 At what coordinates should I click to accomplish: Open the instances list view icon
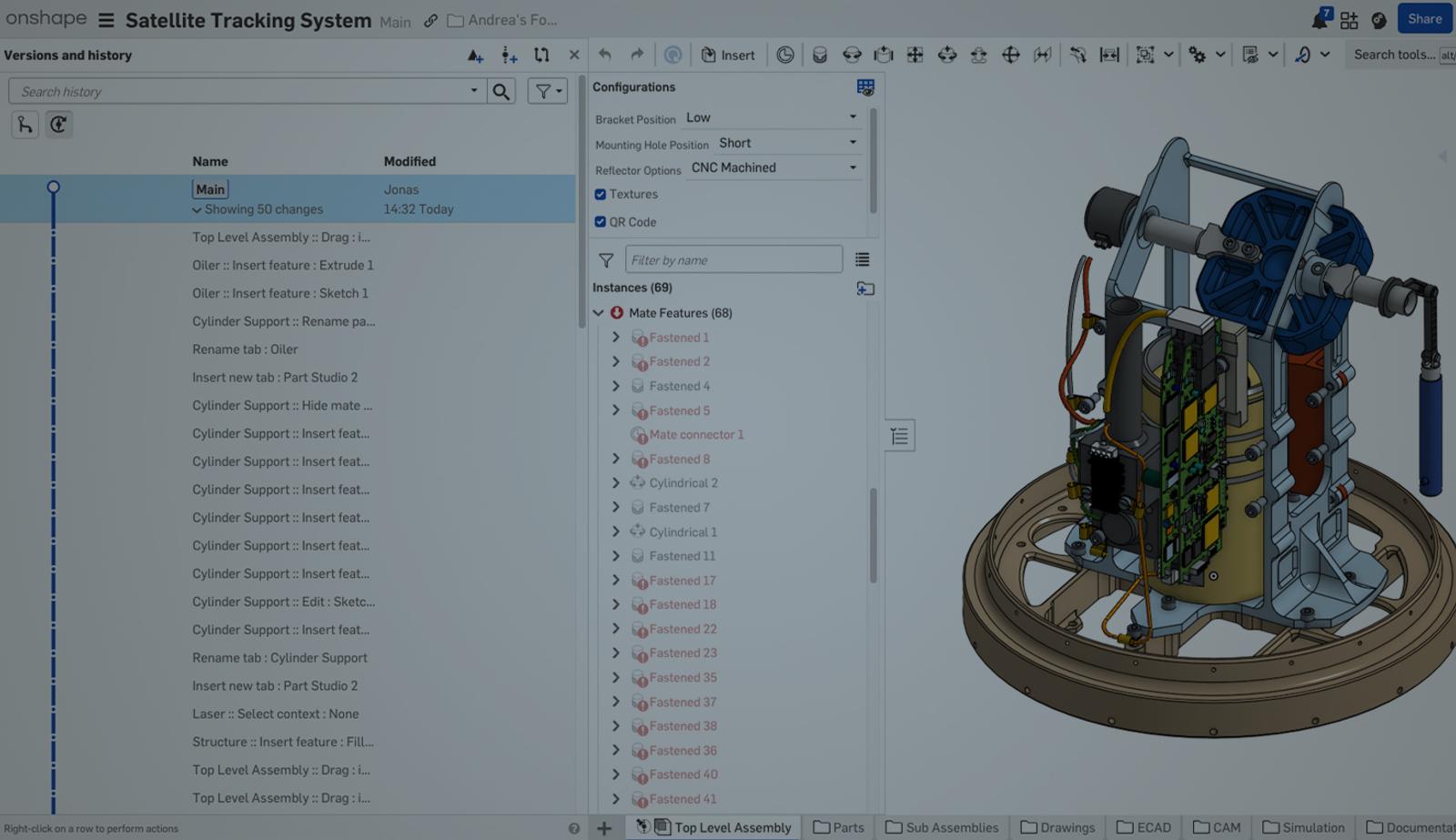[862, 259]
